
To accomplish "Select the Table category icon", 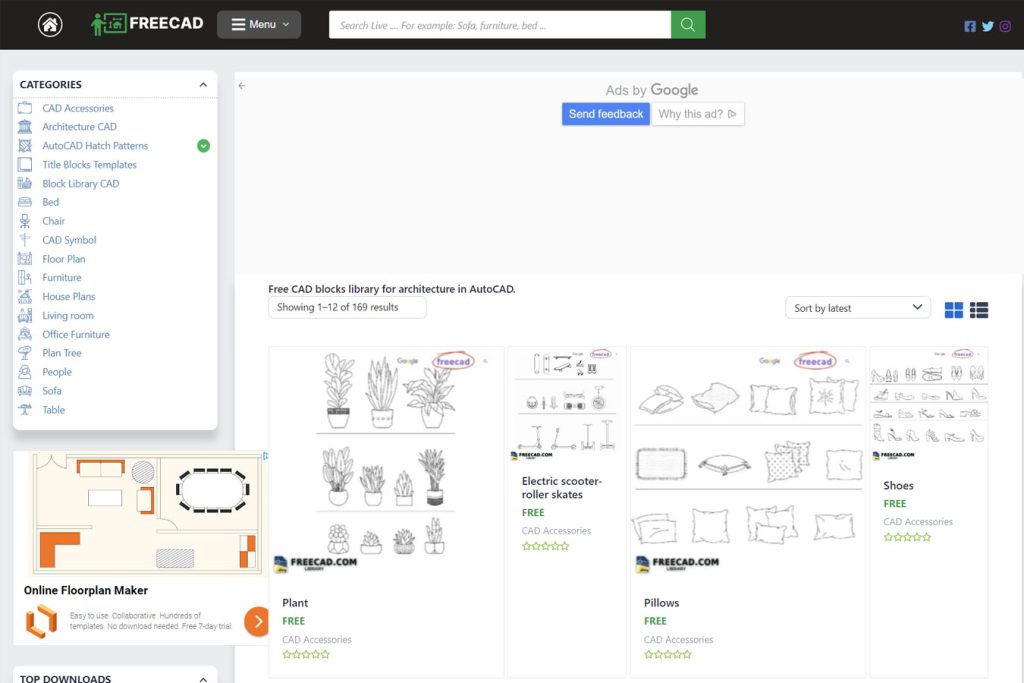I will point(25,409).
